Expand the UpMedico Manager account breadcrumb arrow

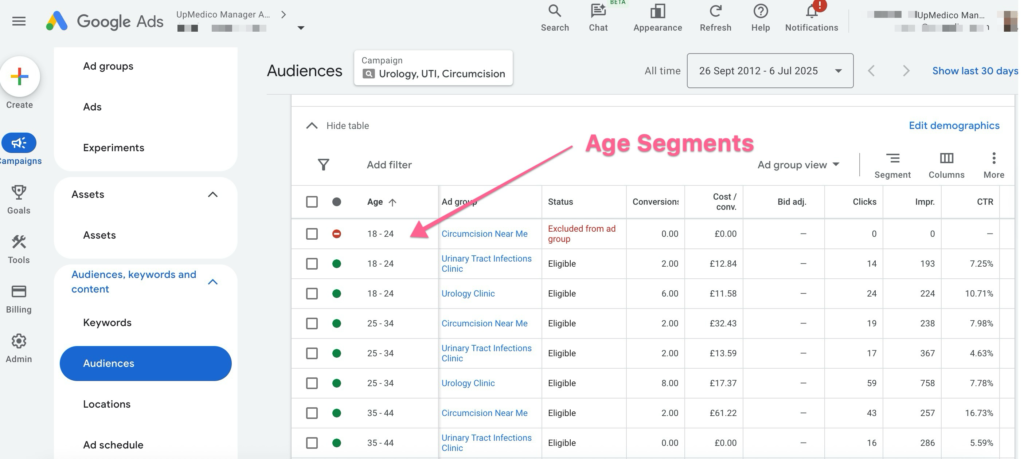tap(283, 14)
